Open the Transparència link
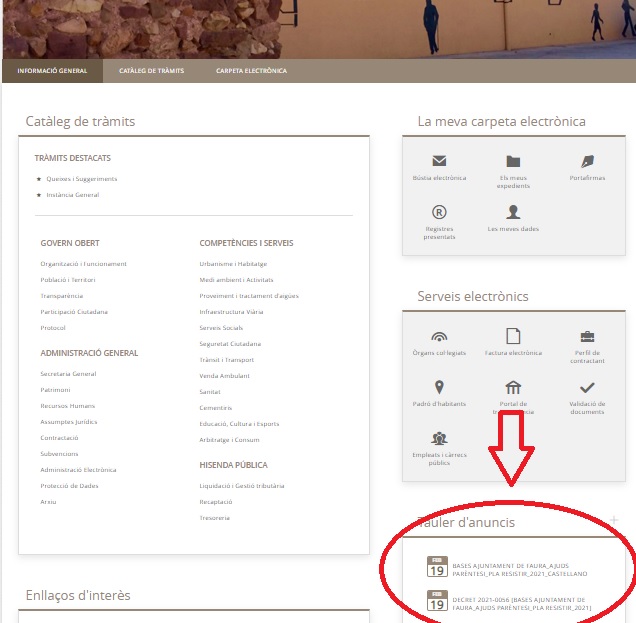The width and height of the screenshot is (636, 623). (x=62, y=296)
